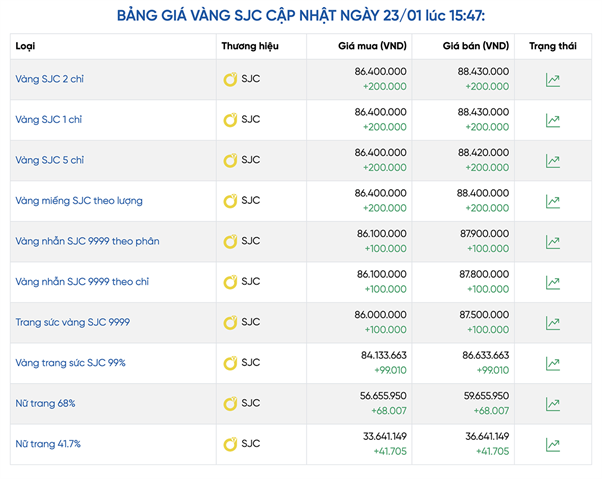Open the Vàng SJC 1 chỉ link
Screen dimensions: 602x479
coord(48,120)
